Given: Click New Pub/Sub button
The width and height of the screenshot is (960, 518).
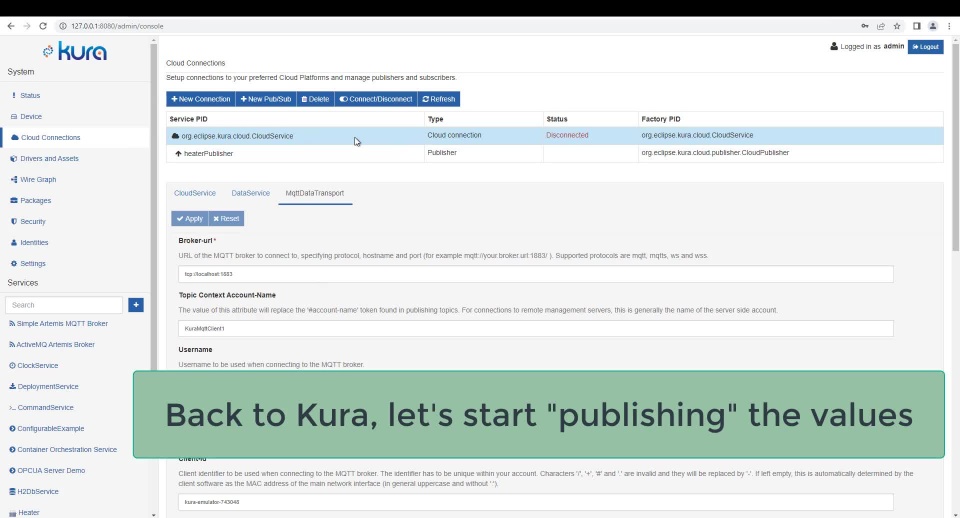Looking at the screenshot, I should (266, 99).
